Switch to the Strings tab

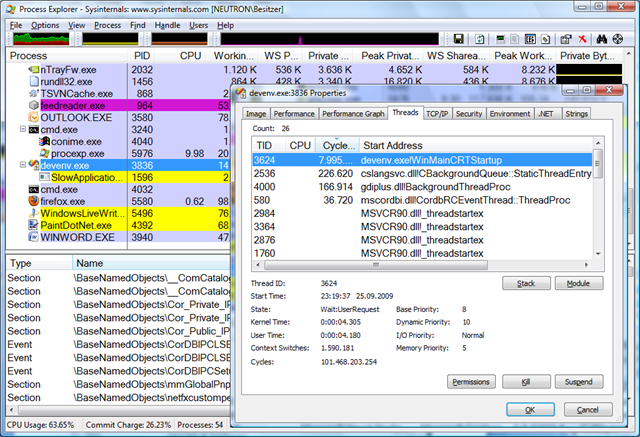pos(576,114)
